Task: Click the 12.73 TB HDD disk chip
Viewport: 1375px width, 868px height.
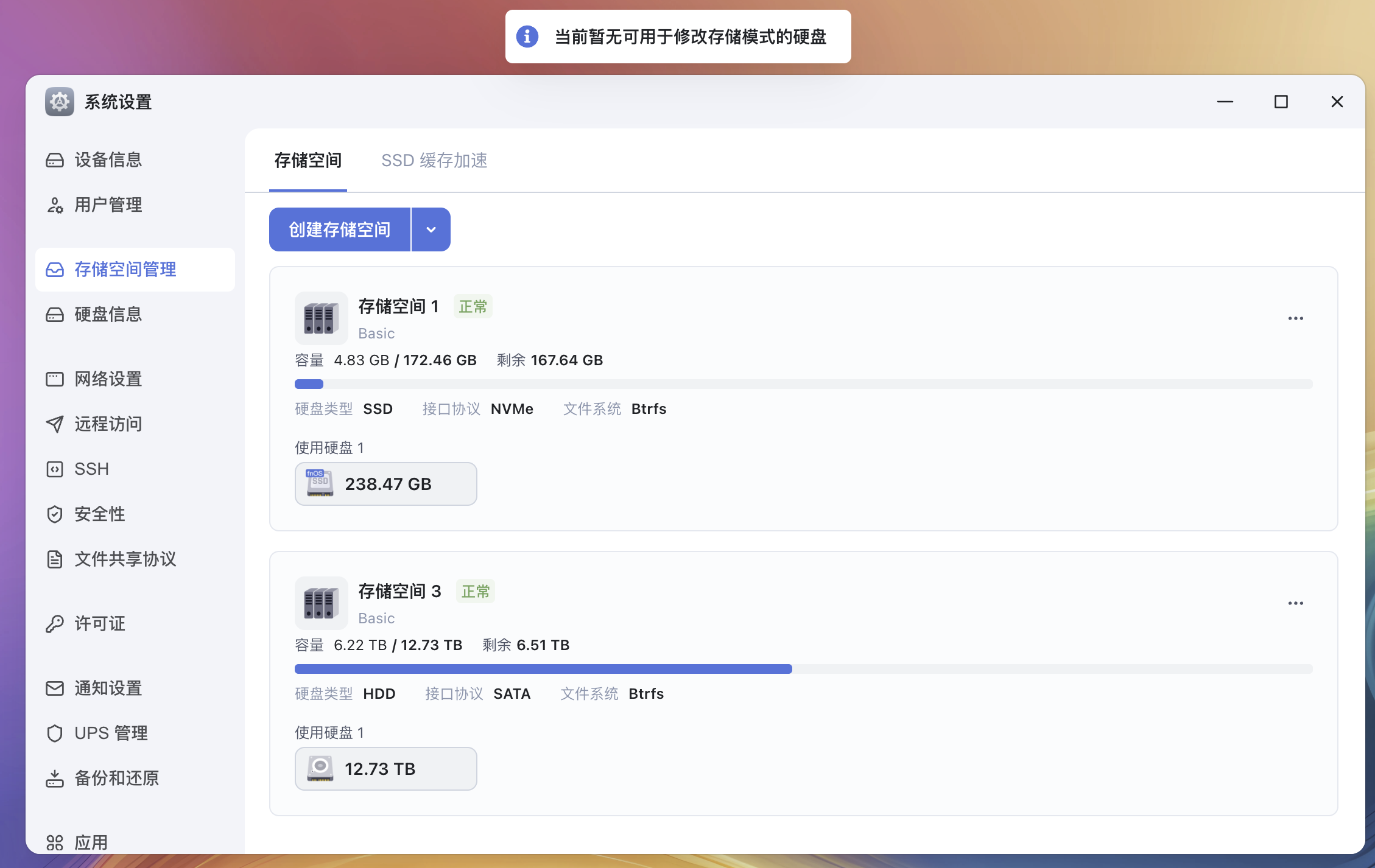Action: (386, 769)
